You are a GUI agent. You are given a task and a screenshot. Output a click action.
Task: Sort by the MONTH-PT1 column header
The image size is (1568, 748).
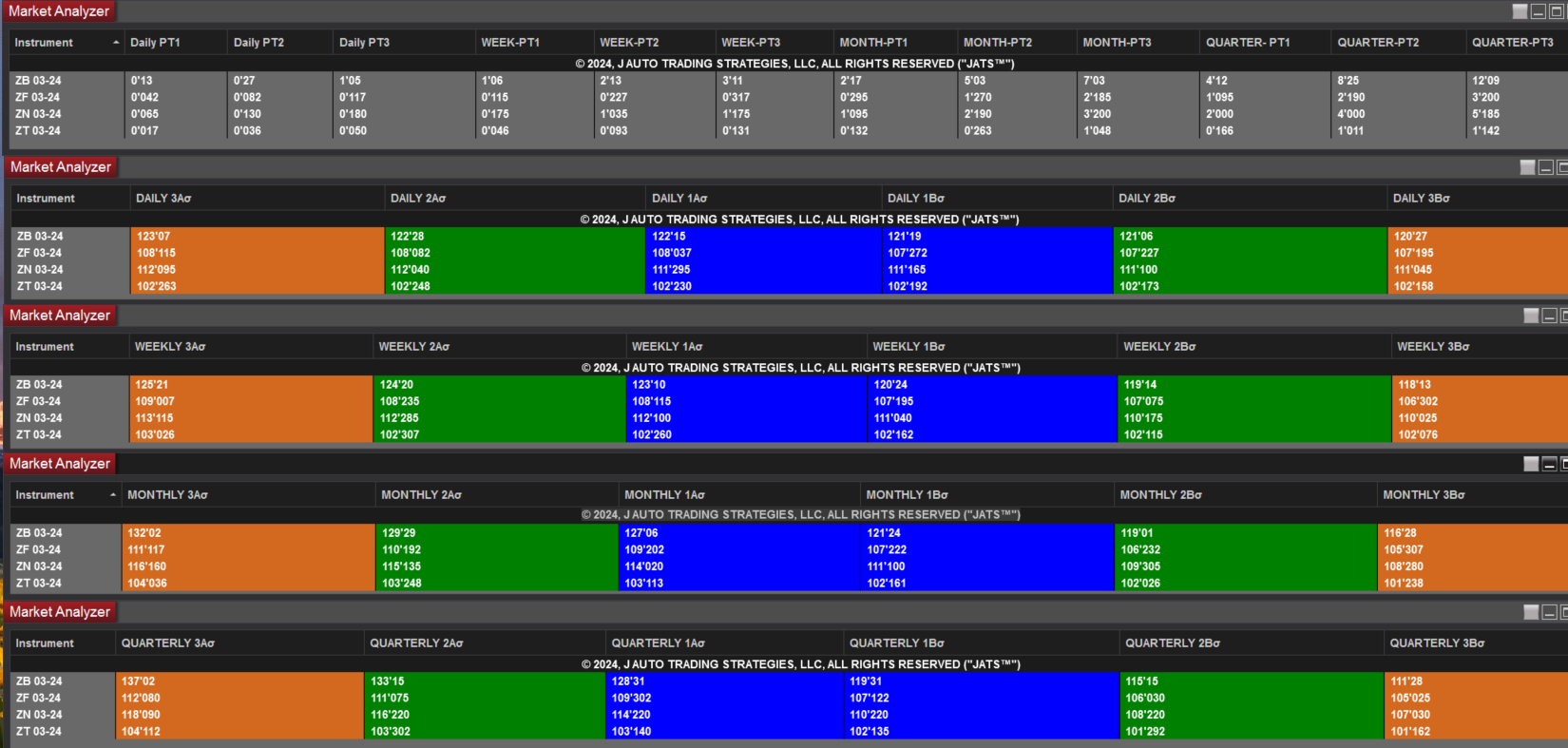895,43
